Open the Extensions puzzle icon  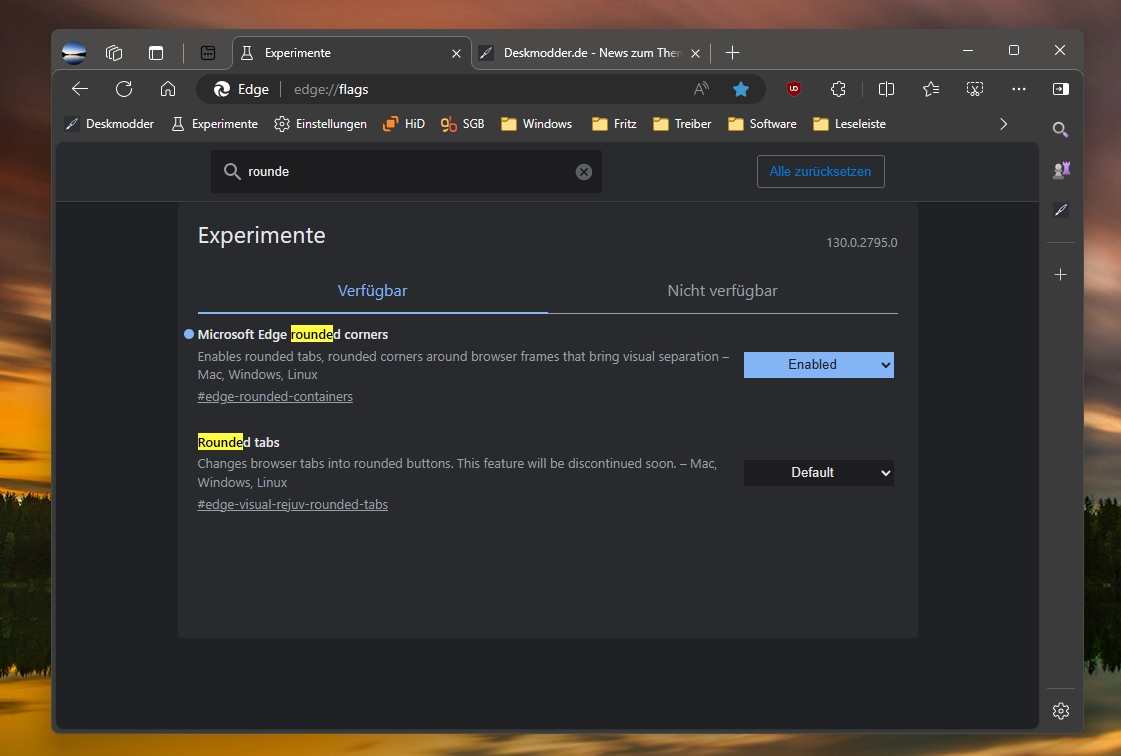[x=839, y=89]
